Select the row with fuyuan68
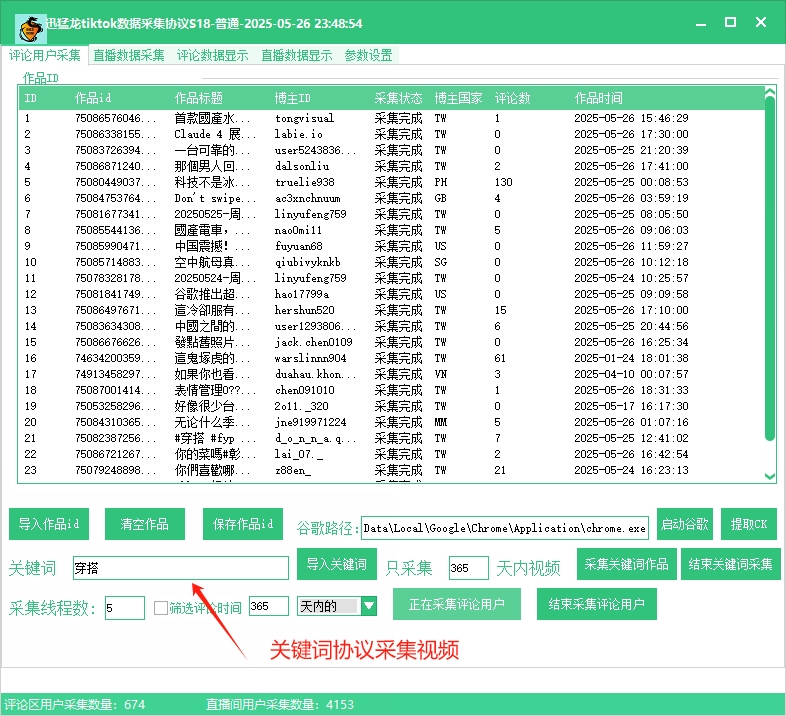The image size is (786, 716). [391, 246]
